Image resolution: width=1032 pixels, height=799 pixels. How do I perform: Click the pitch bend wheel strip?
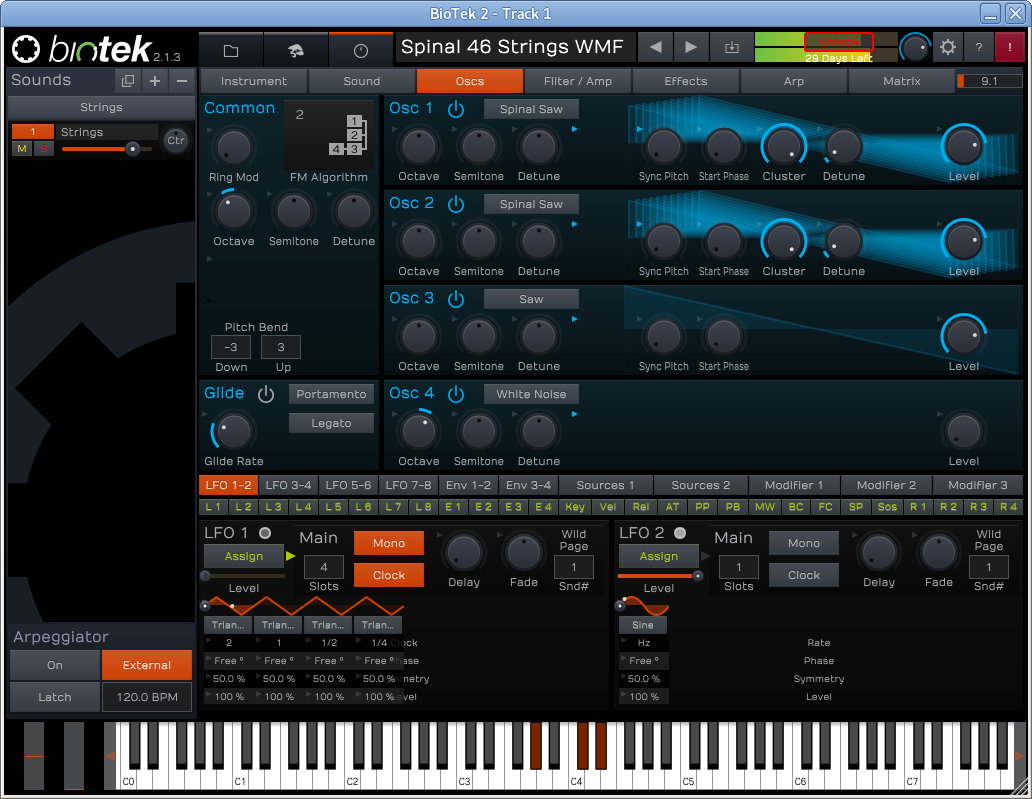(x=34, y=756)
